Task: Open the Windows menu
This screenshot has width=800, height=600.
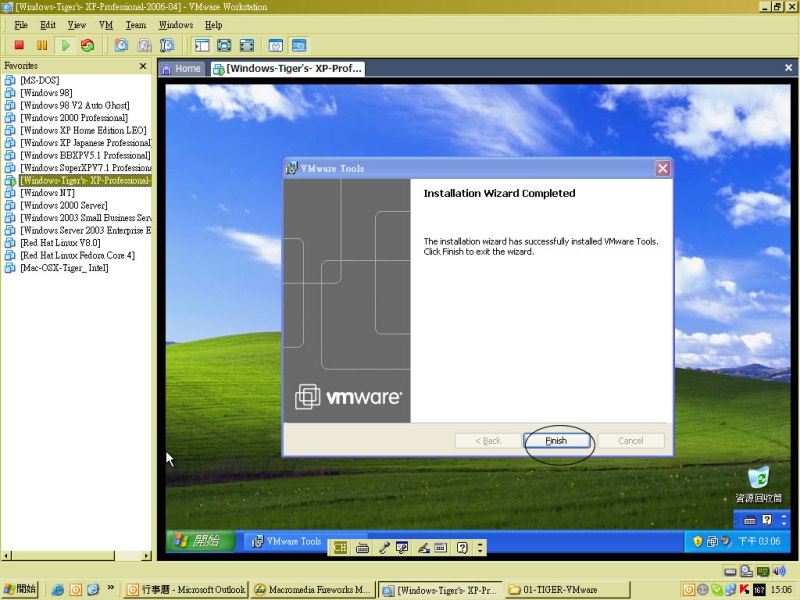Action: click(176, 25)
